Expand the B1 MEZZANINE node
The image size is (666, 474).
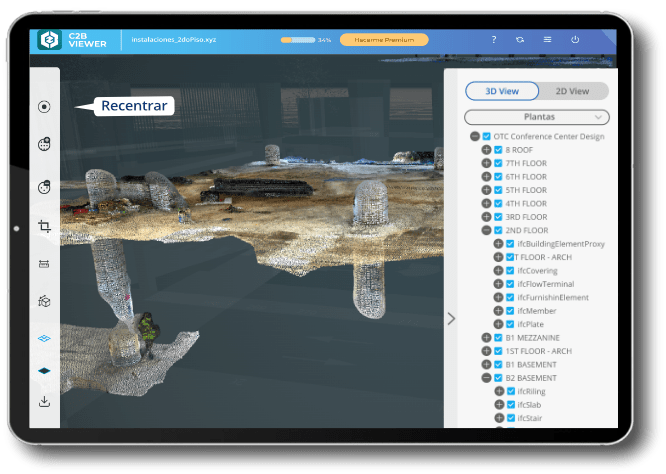[x=486, y=338]
